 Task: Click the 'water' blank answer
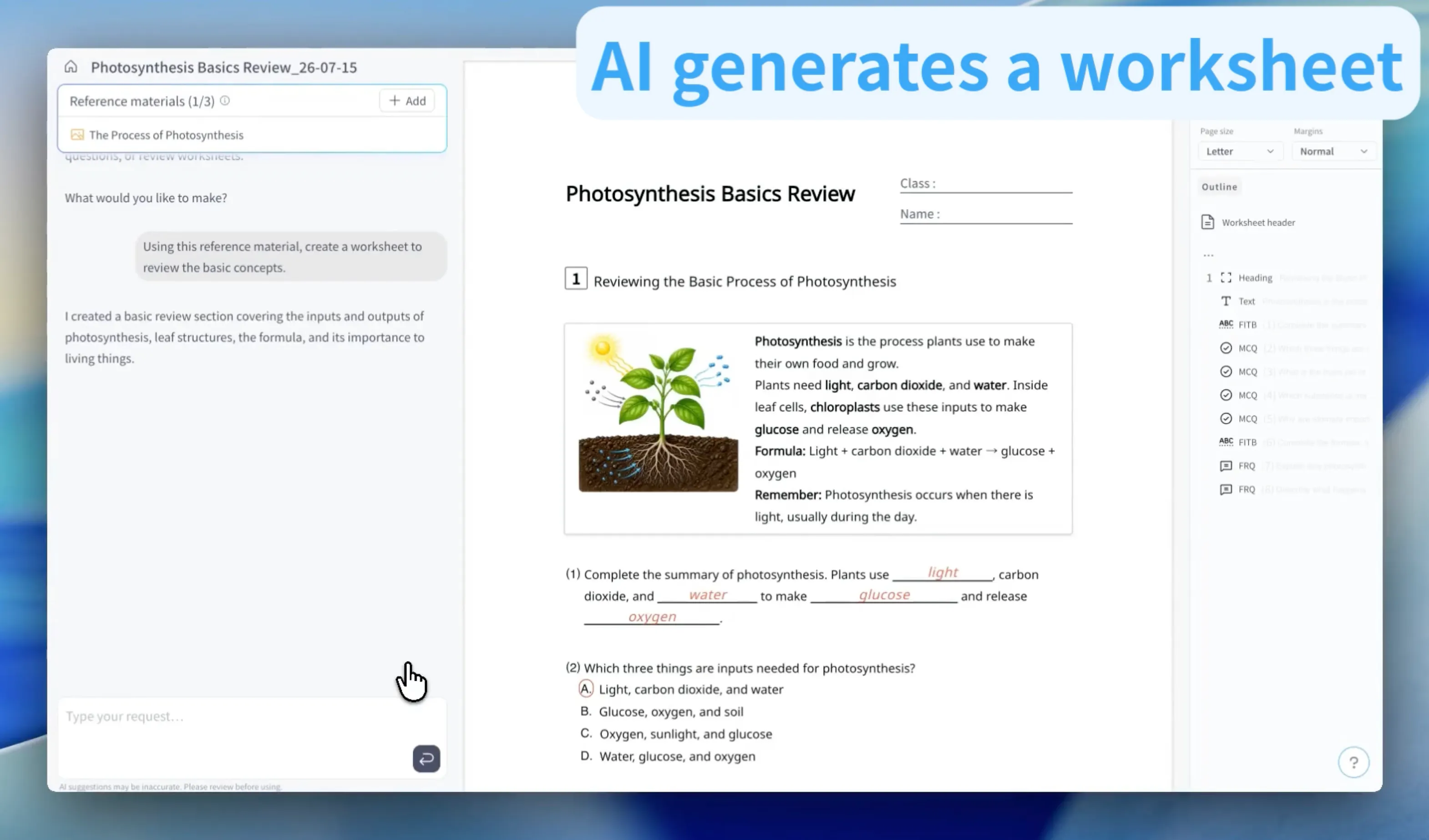(x=707, y=595)
